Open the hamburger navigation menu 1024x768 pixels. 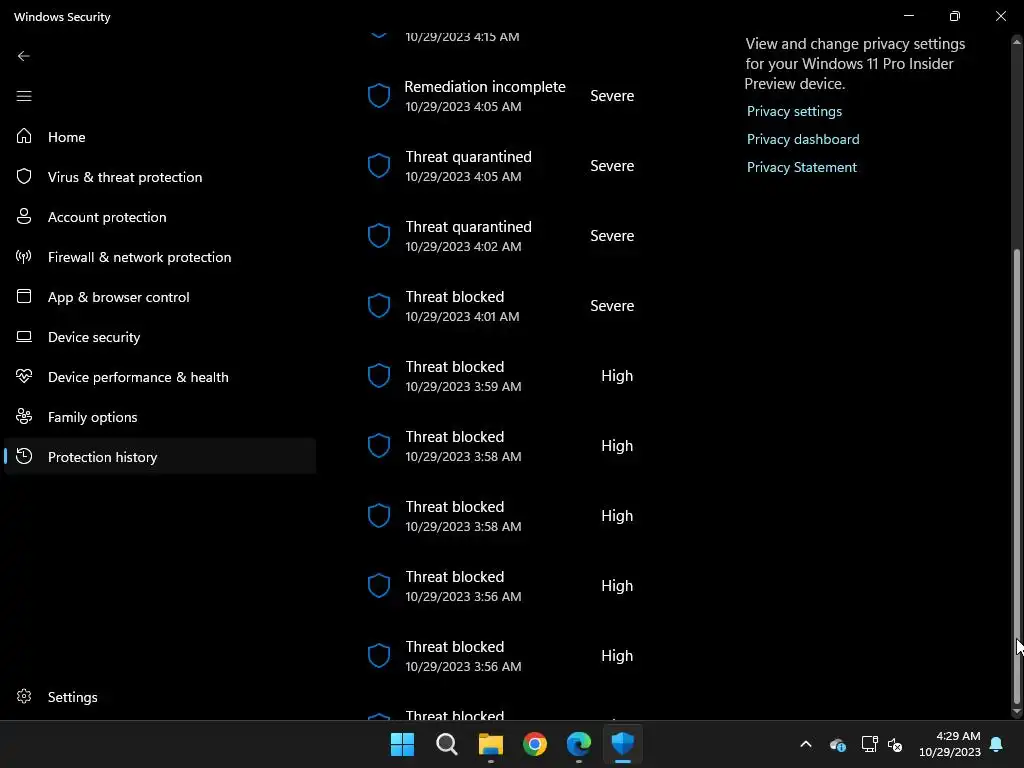(x=24, y=96)
